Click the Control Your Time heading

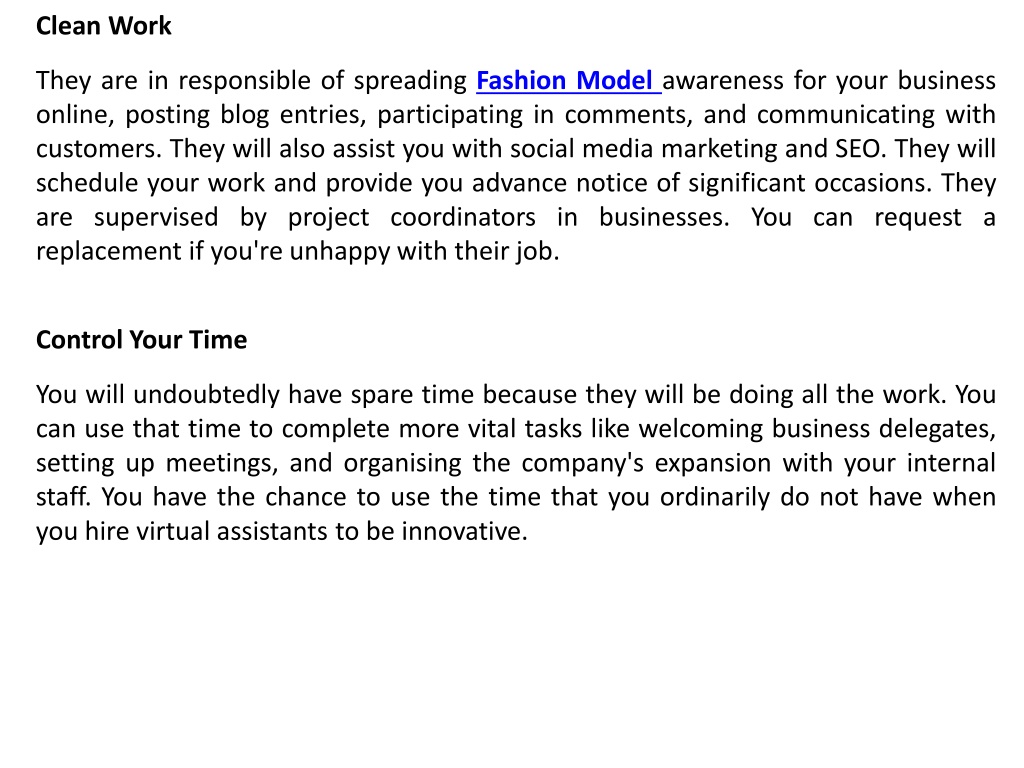[141, 340]
